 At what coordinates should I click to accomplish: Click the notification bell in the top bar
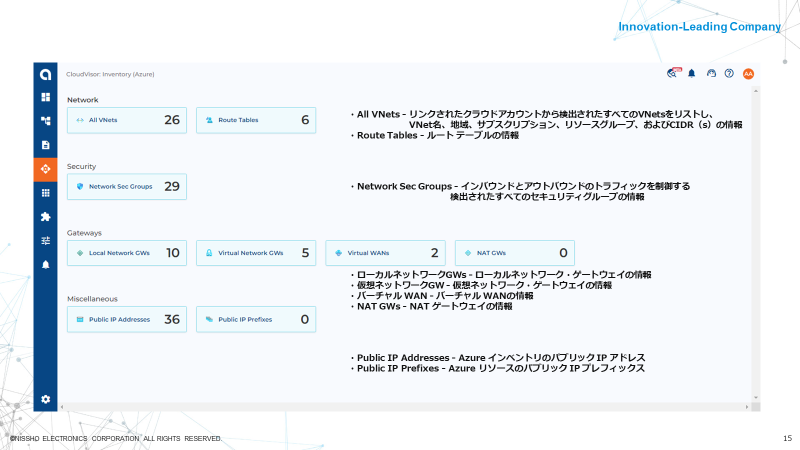[x=691, y=73]
